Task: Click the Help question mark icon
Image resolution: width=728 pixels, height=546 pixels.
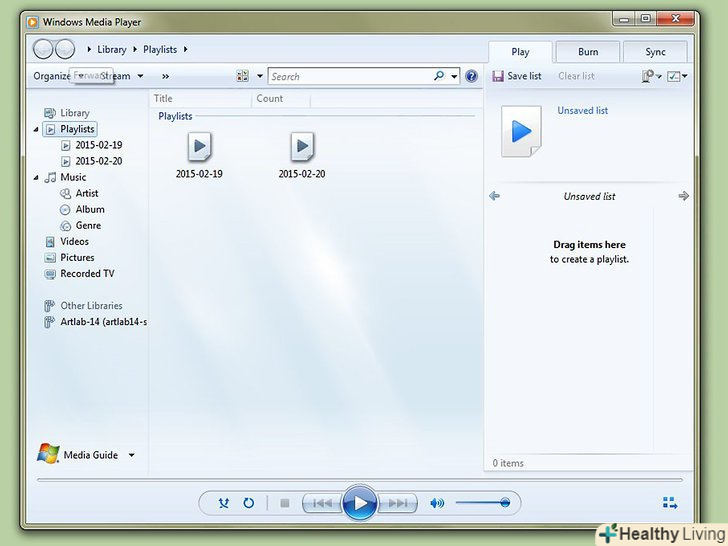Action: (x=471, y=76)
